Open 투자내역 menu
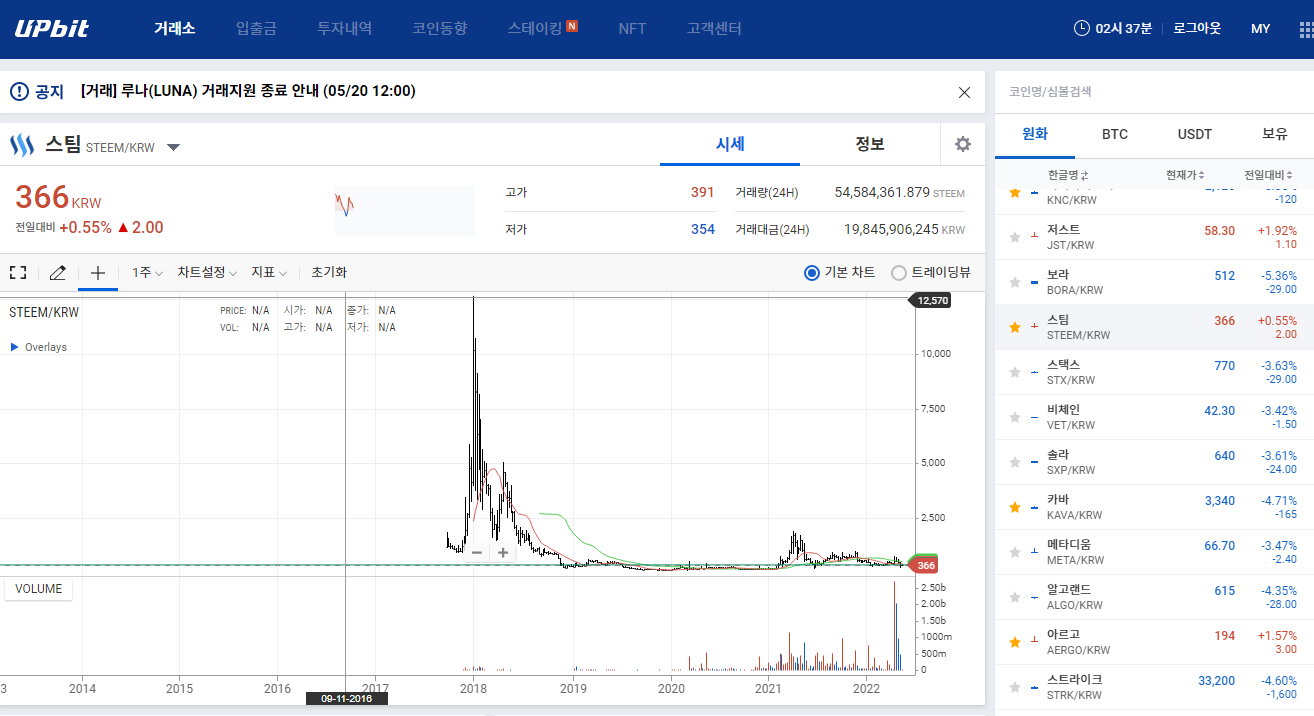Image resolution: width=1314 pixels, height=716 pixels. click(344, 28)
